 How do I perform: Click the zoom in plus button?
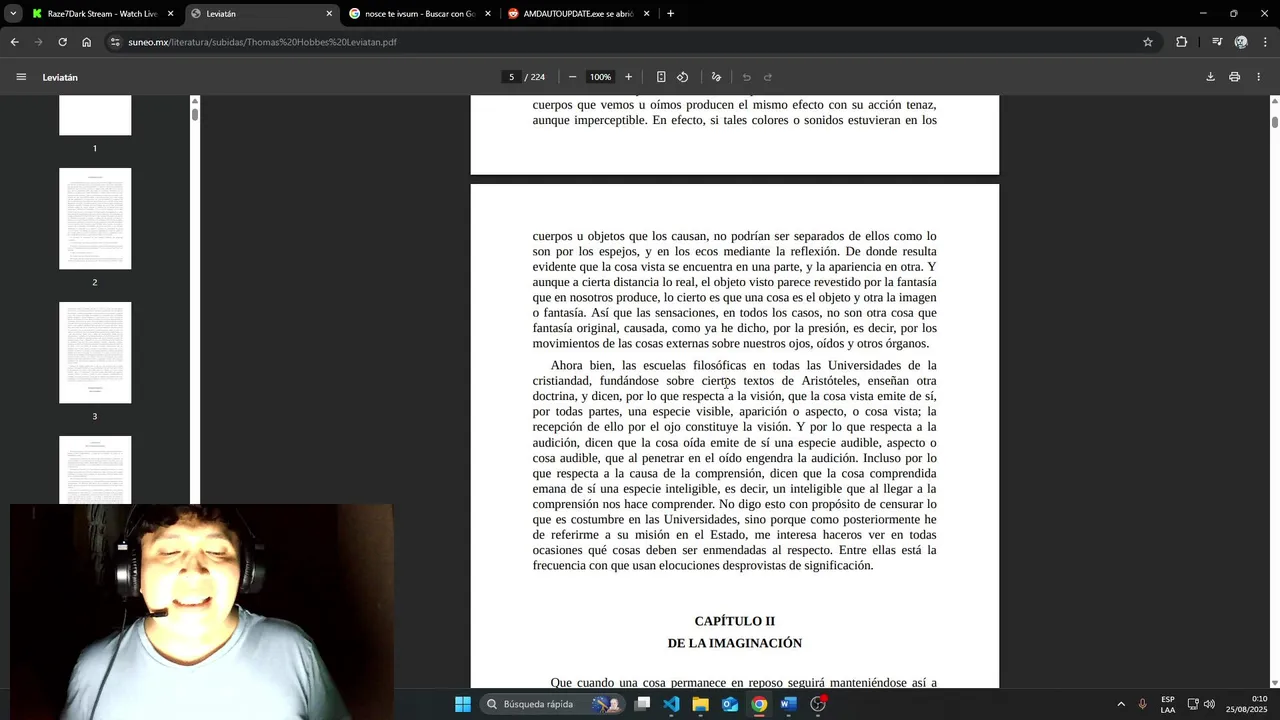(628, 77)
